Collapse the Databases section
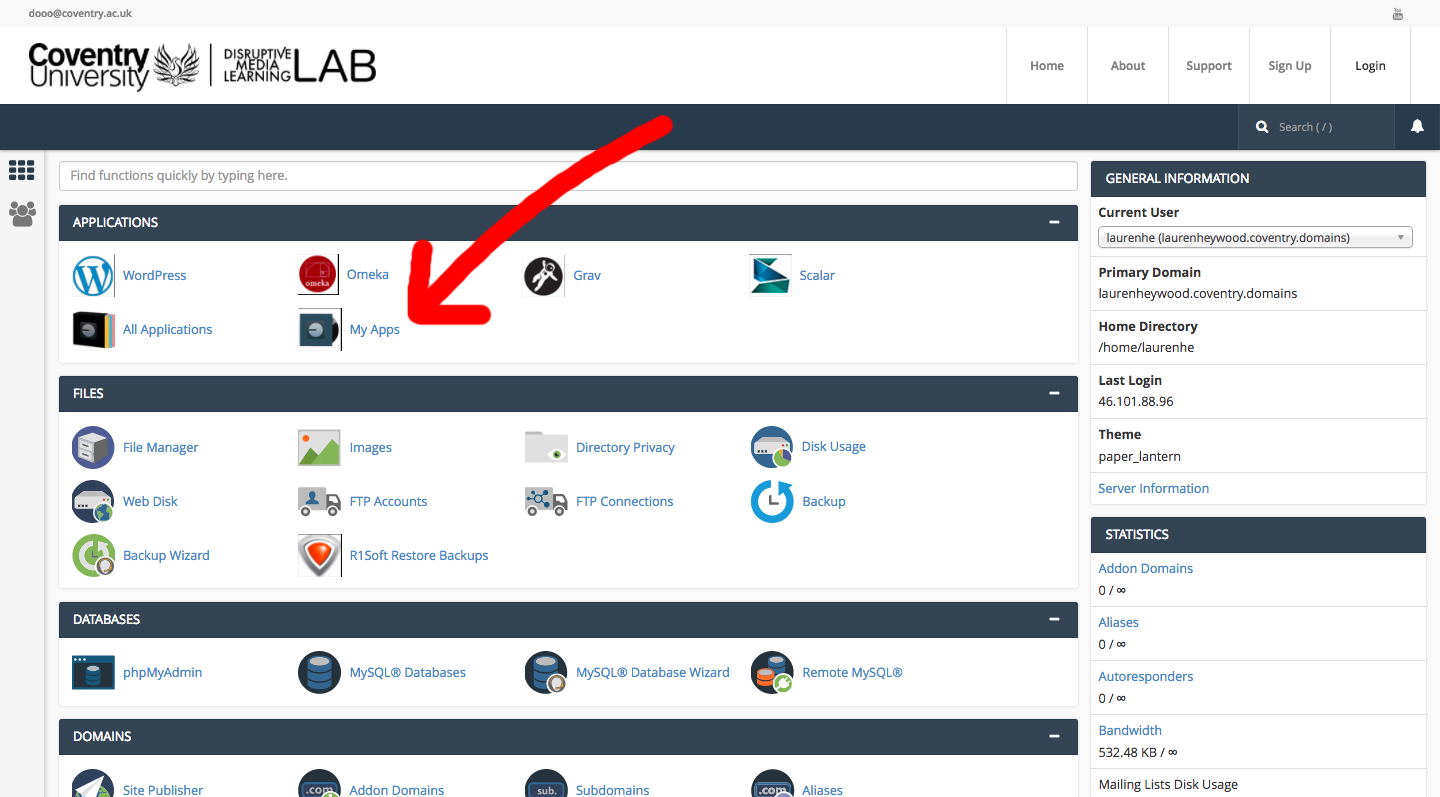 (x=1054, y=619)
